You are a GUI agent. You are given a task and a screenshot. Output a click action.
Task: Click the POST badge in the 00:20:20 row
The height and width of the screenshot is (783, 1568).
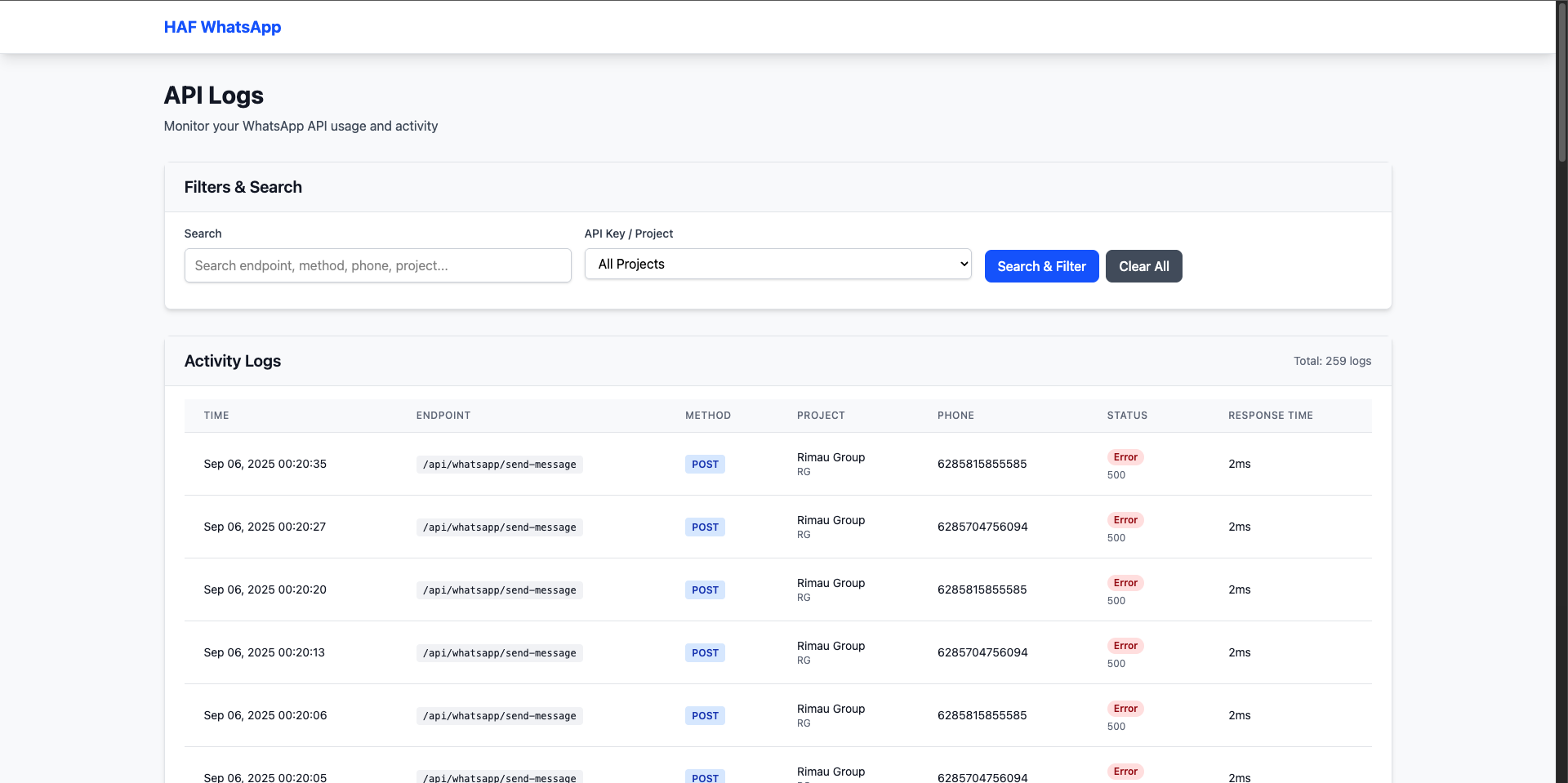pyautogui.click(x=705, y=590)
